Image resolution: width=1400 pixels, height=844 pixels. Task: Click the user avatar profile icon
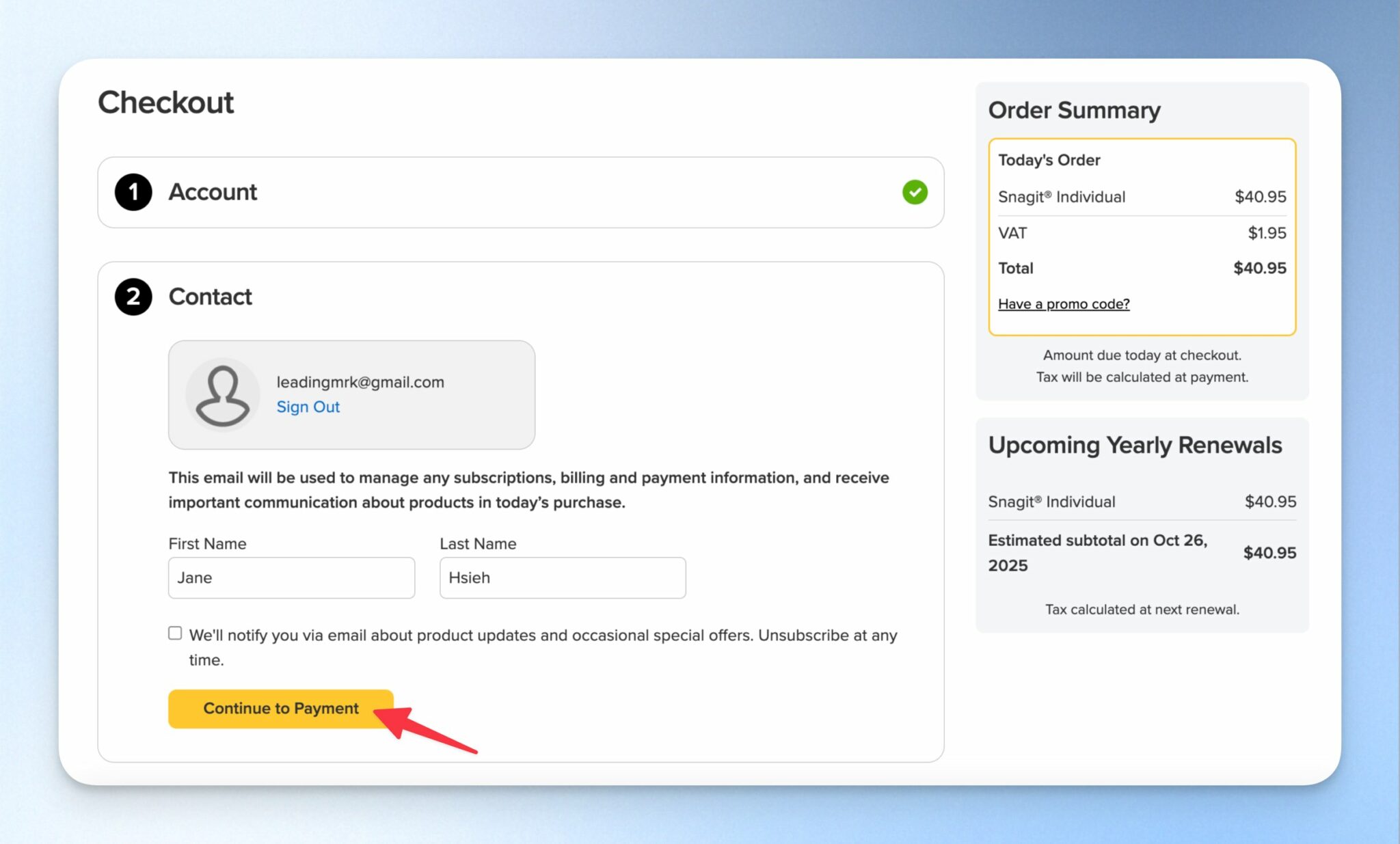click(x=222, y=395)
